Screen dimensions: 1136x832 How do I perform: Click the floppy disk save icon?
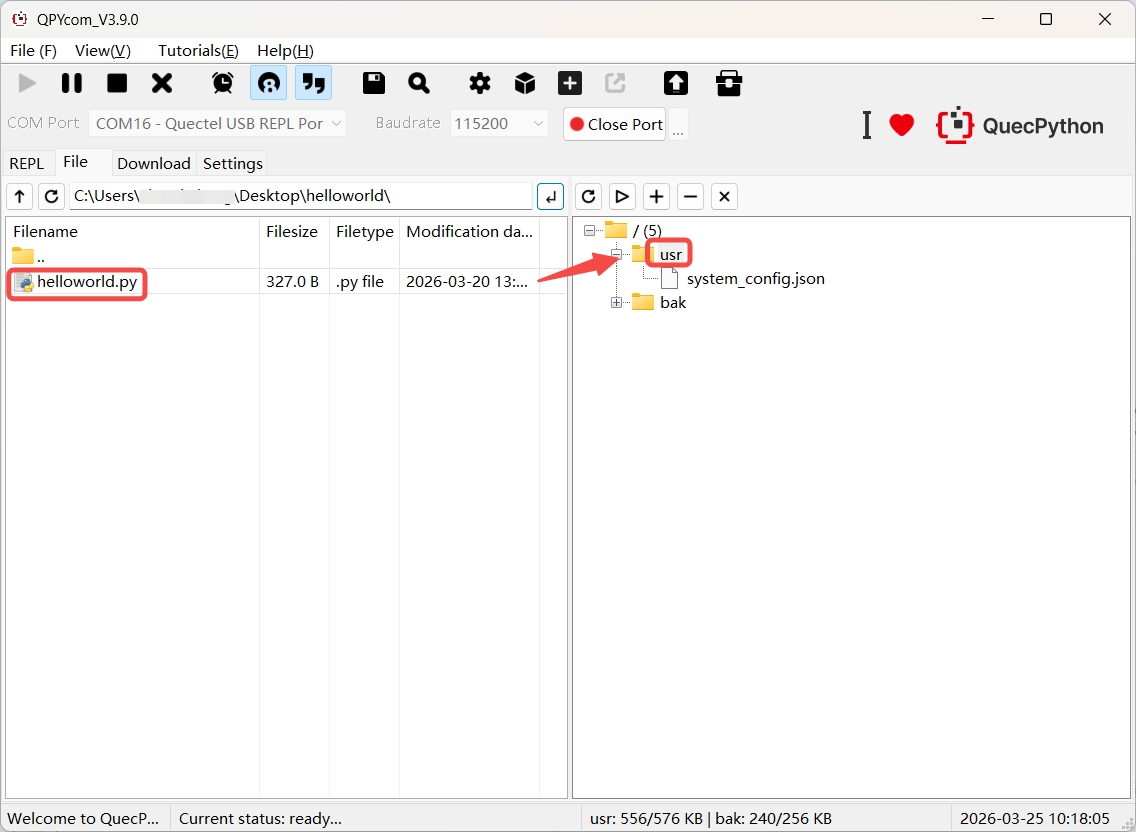[374, 83]
